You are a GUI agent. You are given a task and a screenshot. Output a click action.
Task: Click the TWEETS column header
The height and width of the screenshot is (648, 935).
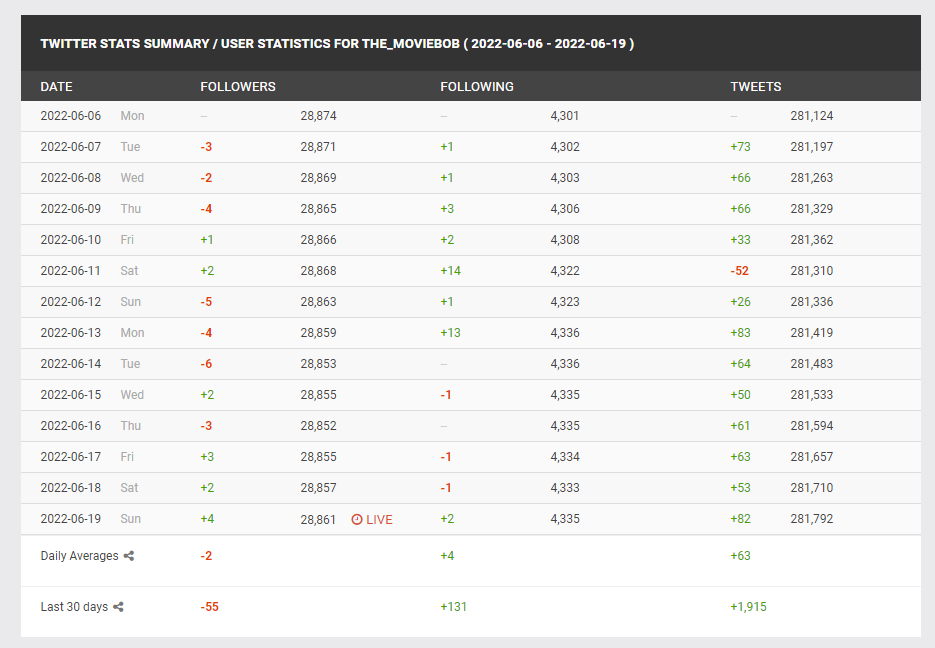756,87
